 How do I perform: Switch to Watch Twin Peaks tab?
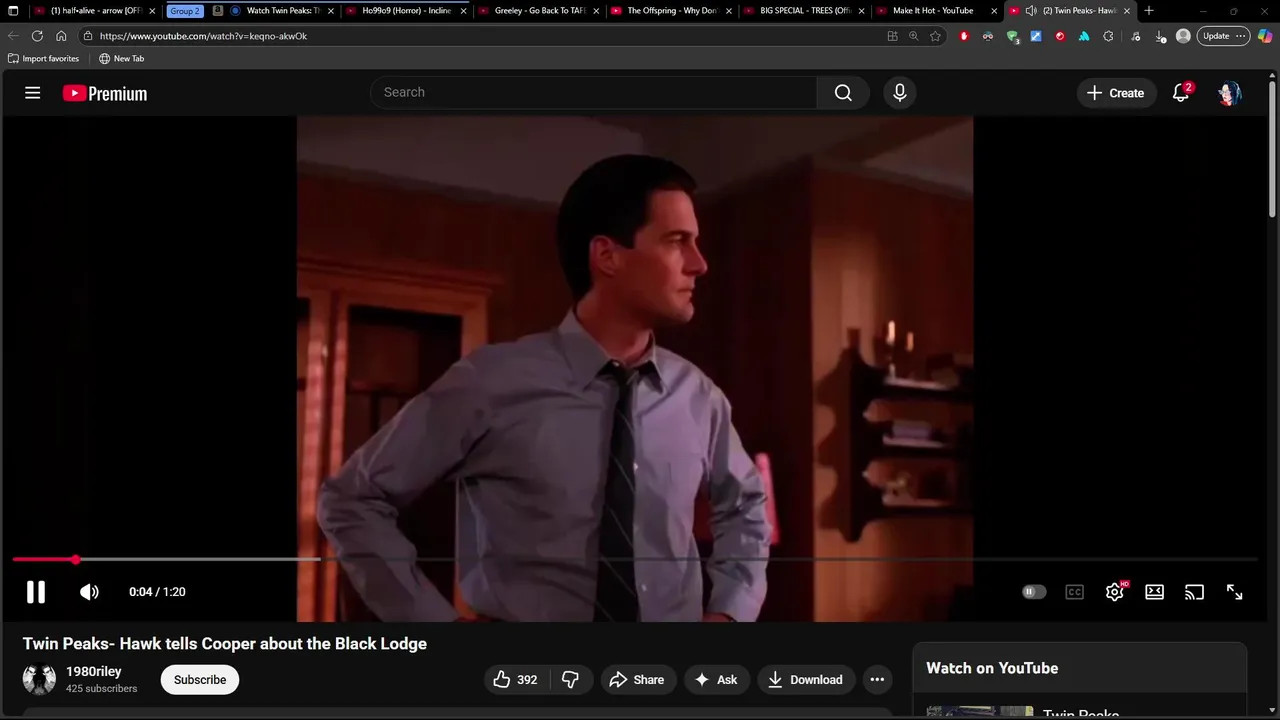click(282, 10)
